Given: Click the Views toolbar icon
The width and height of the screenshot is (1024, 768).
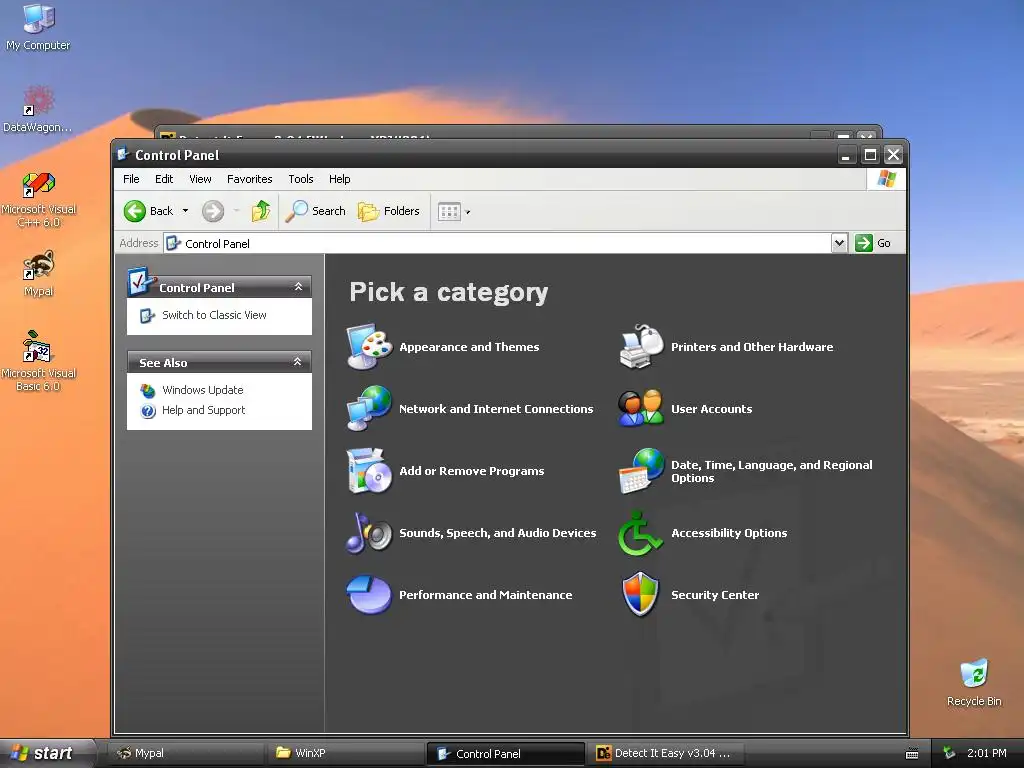Looking at the screenshot, I should (x=449, y=212).
